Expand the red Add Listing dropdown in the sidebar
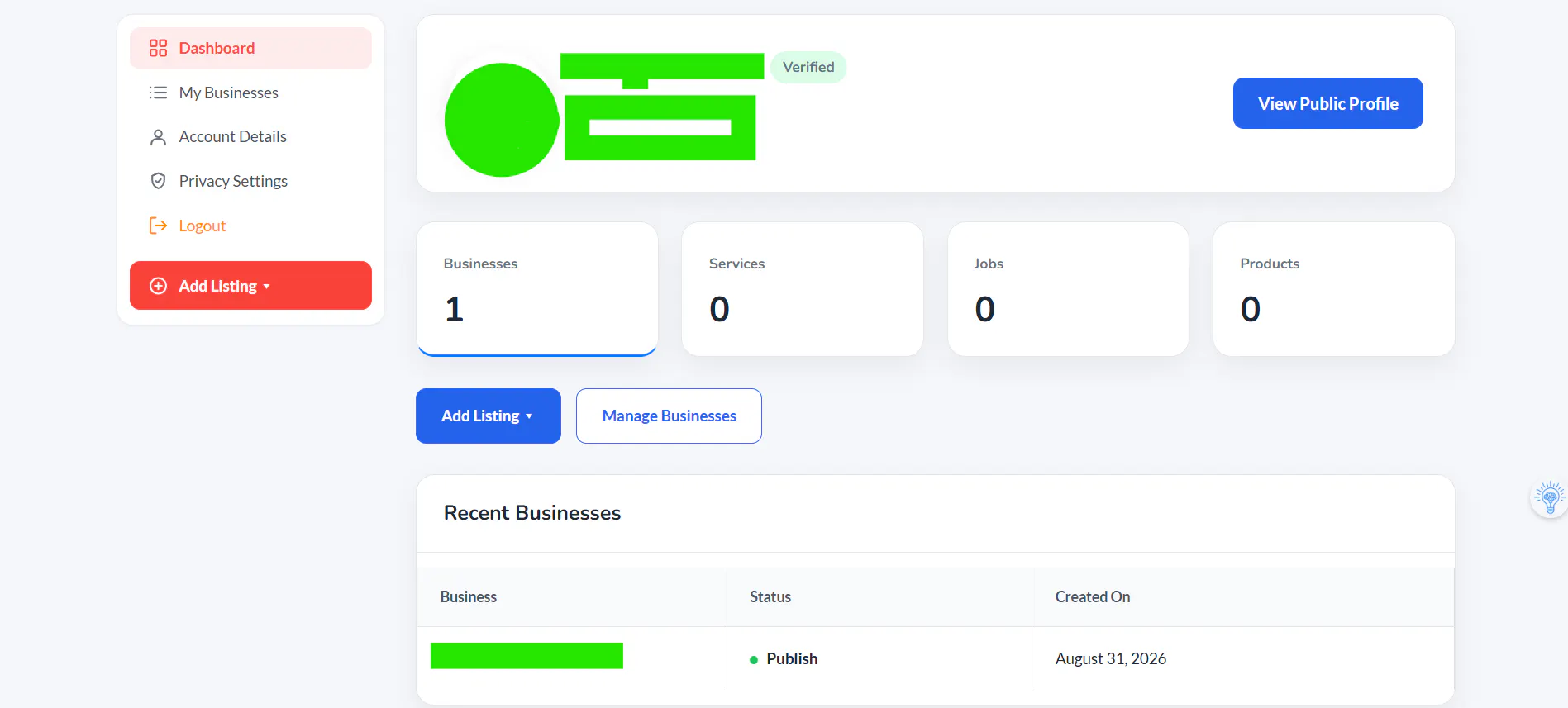Image resolution: width=1568 pixels, height=708 pixels. (250, 286)
